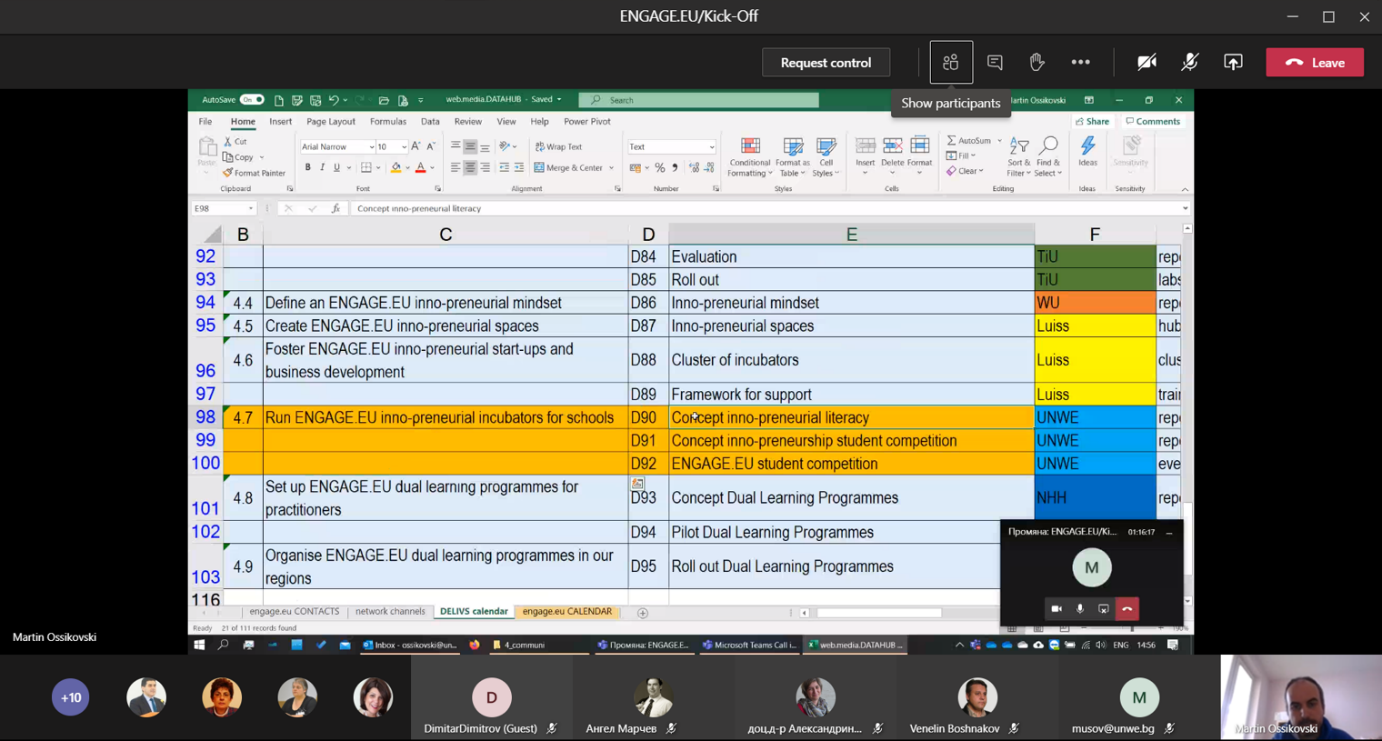Screen dimensions: 1382x741
Task: Click the Teams Share content icon
Action: click(1233, 62)
